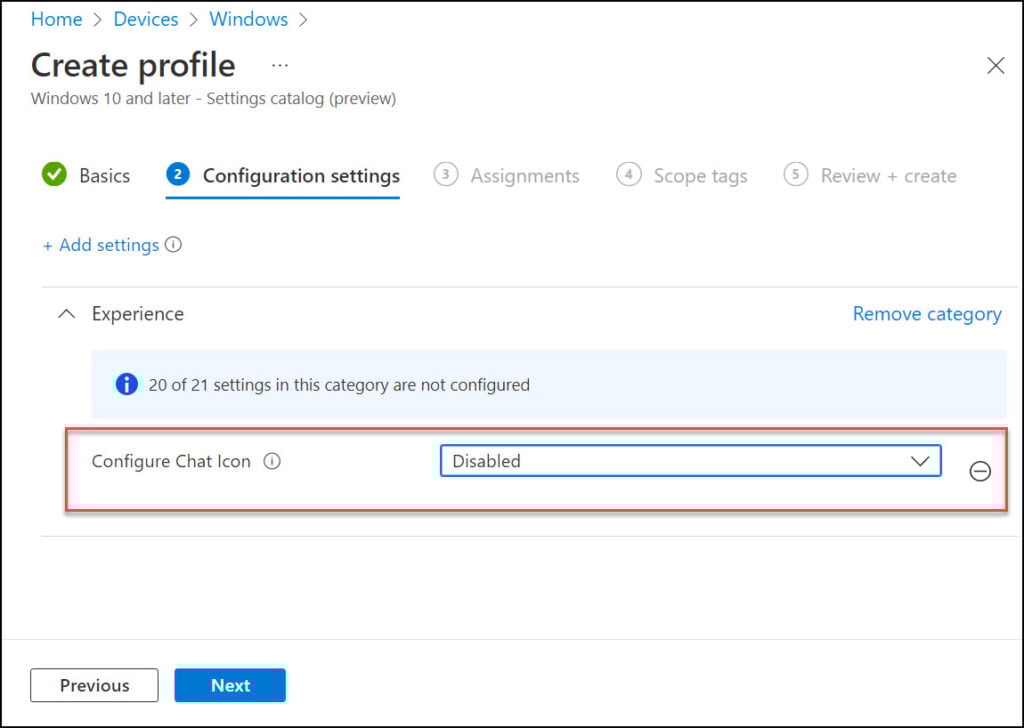Close the Create profile pane

(x=995, y=65)
